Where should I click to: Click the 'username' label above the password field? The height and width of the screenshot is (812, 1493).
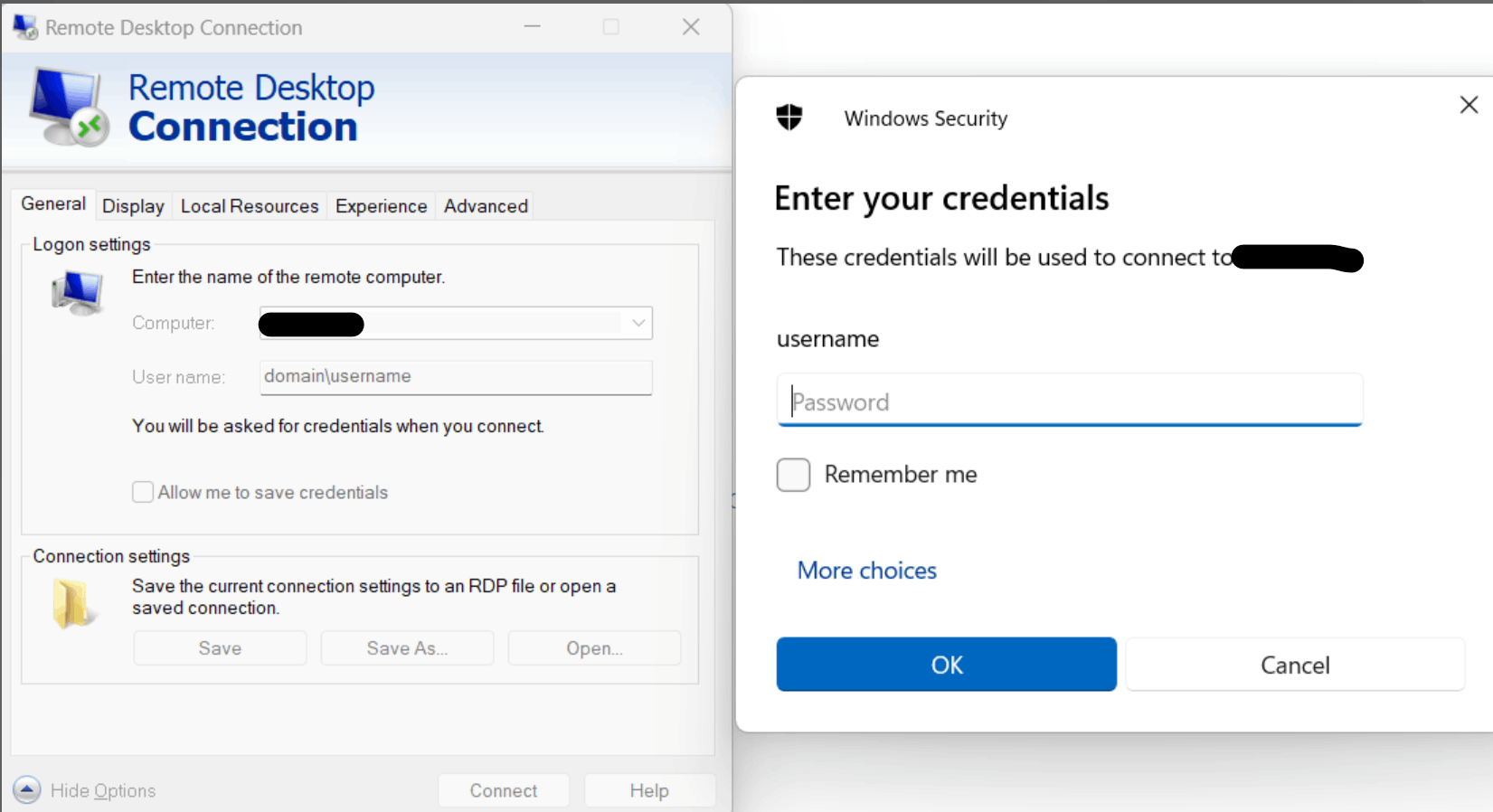[827, 339]
